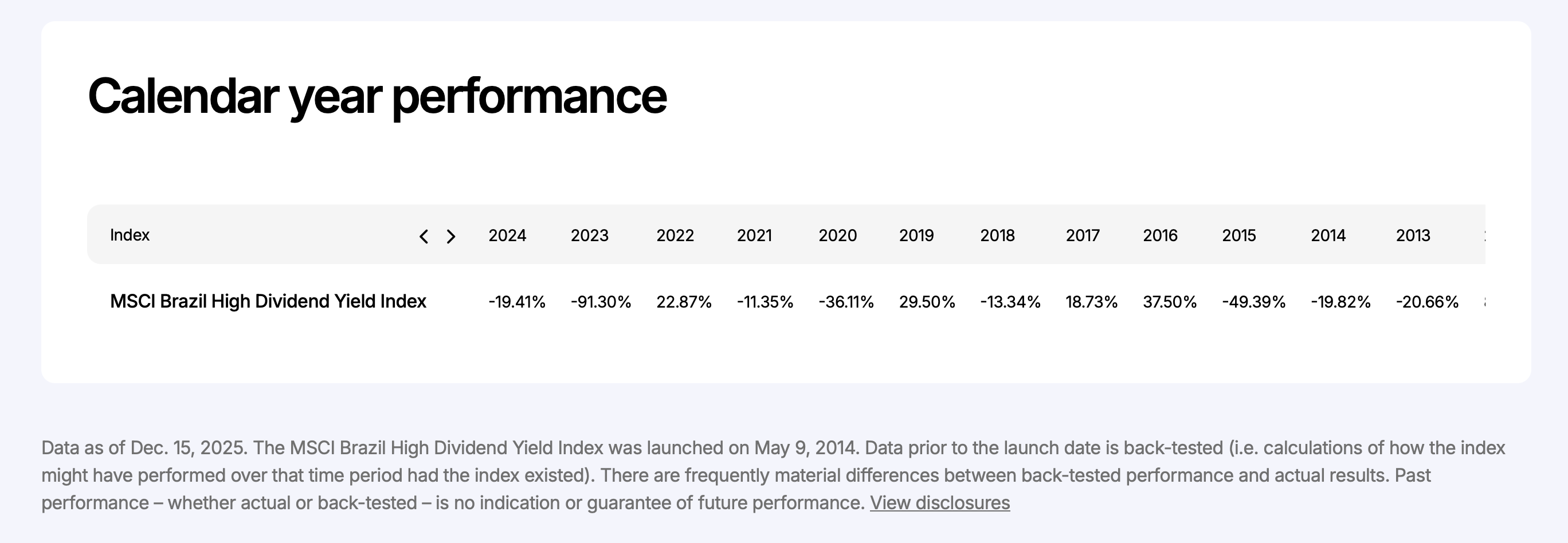Click the 2019 column header
Viewport: 1568px width, 543px height.
click(x=916, y=235)
